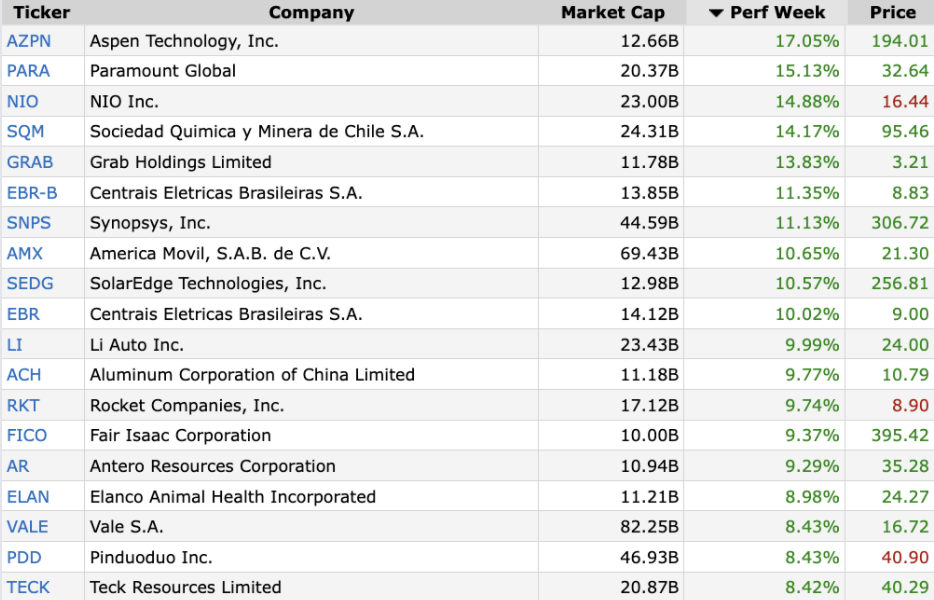Sort by the Perf Week descending arrow

[716, 13]
